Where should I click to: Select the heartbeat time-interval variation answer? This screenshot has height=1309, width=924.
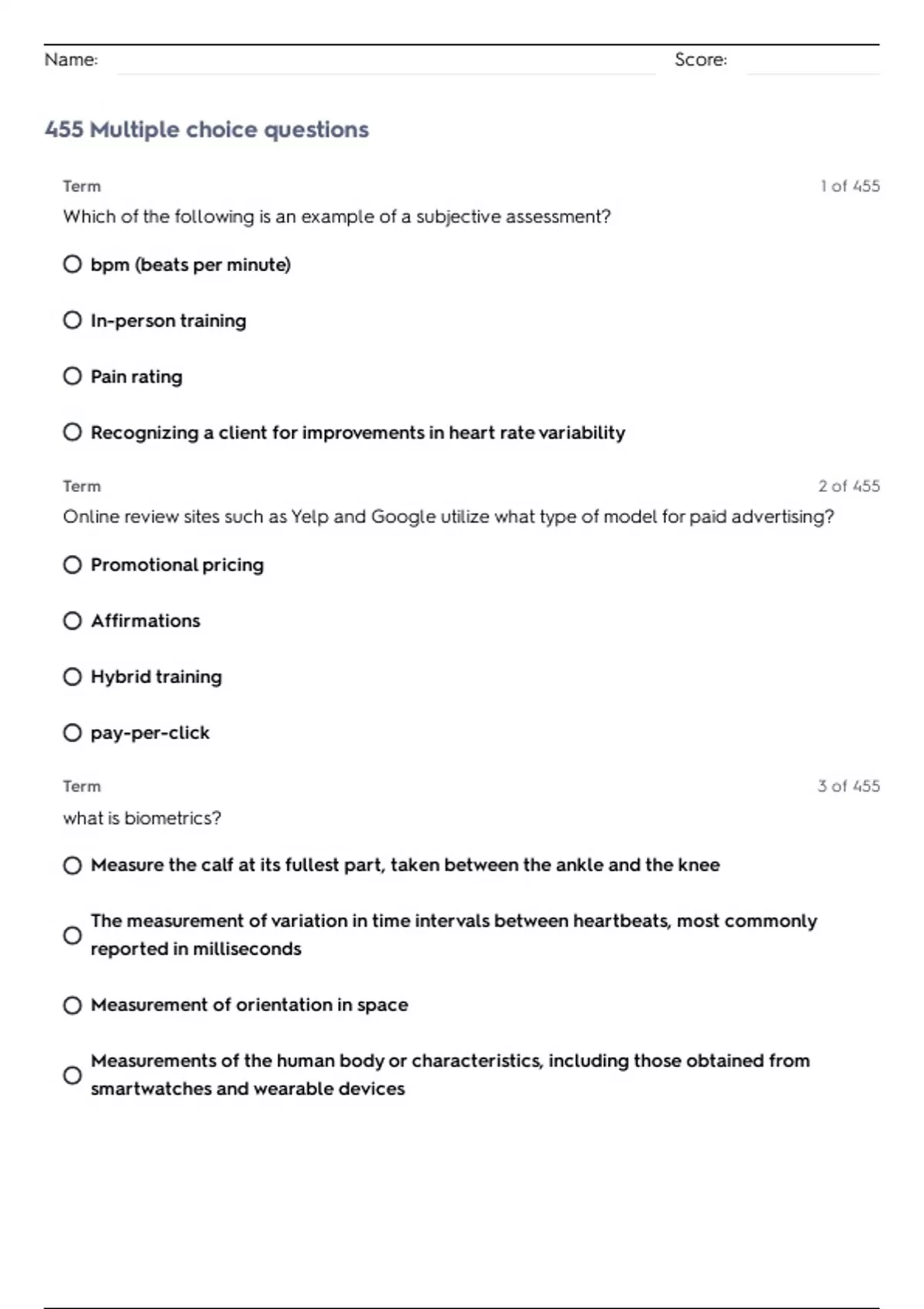[72, 936]
